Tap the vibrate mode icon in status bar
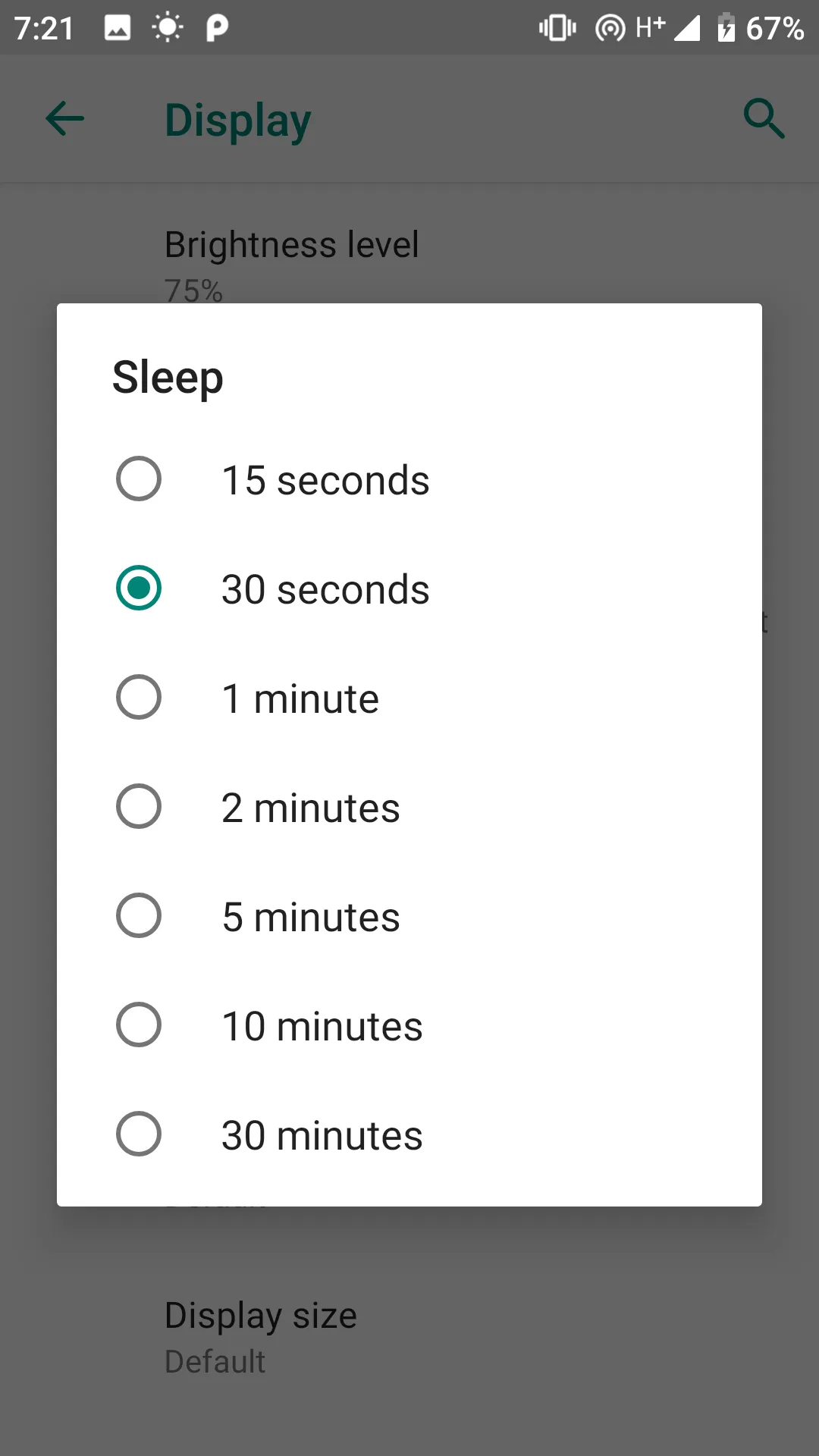This screenshot has height=1456, width=819. point(556,27)
